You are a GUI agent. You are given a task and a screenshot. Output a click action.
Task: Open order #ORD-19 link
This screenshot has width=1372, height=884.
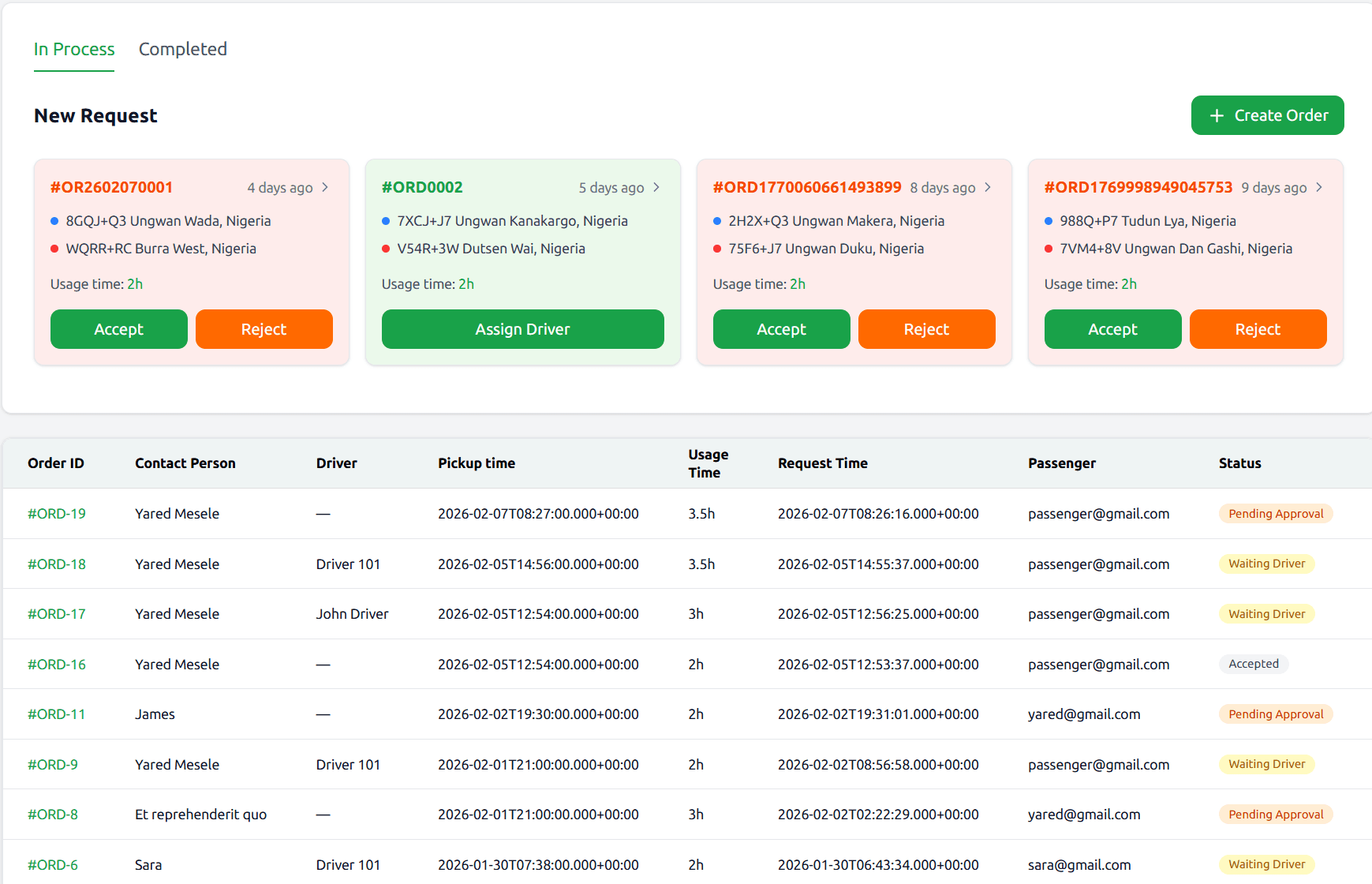click(57, 514)
